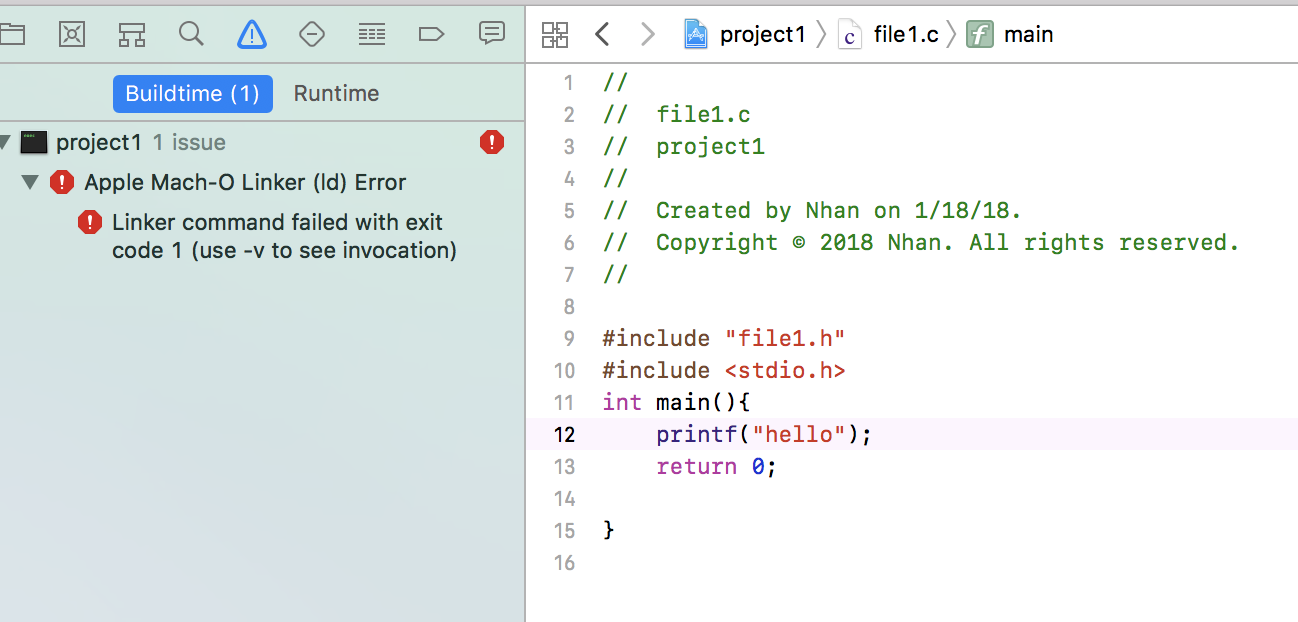Collapse the project1 issue group
1298x622 pixels.
pyautogui.click(x=5, y=143)
